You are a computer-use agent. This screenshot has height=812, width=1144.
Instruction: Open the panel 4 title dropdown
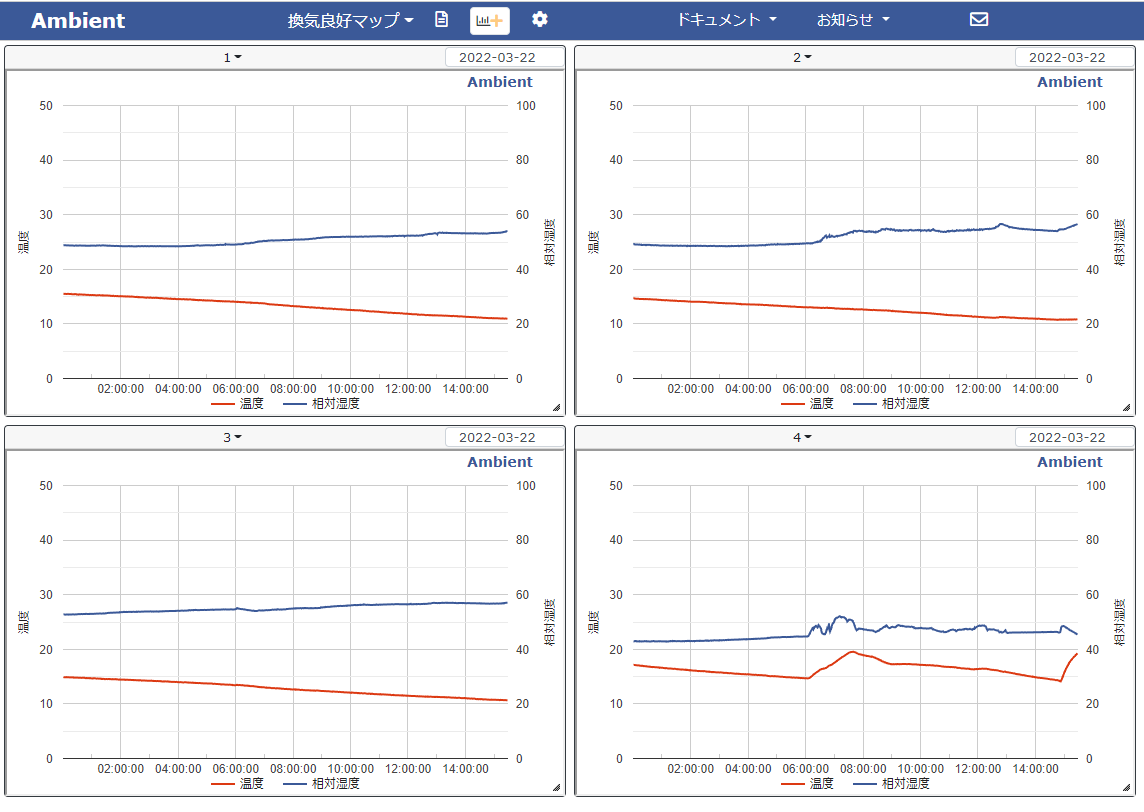coord(802,437)
